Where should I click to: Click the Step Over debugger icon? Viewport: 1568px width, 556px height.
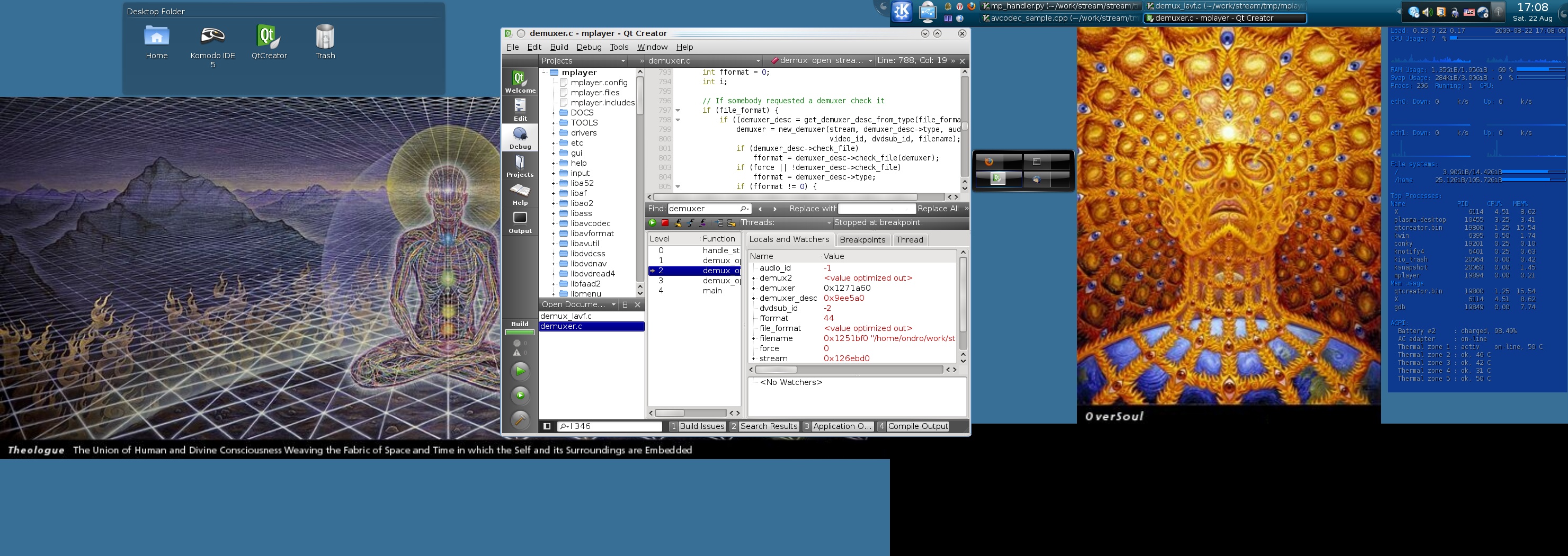(x=678, y=222)
